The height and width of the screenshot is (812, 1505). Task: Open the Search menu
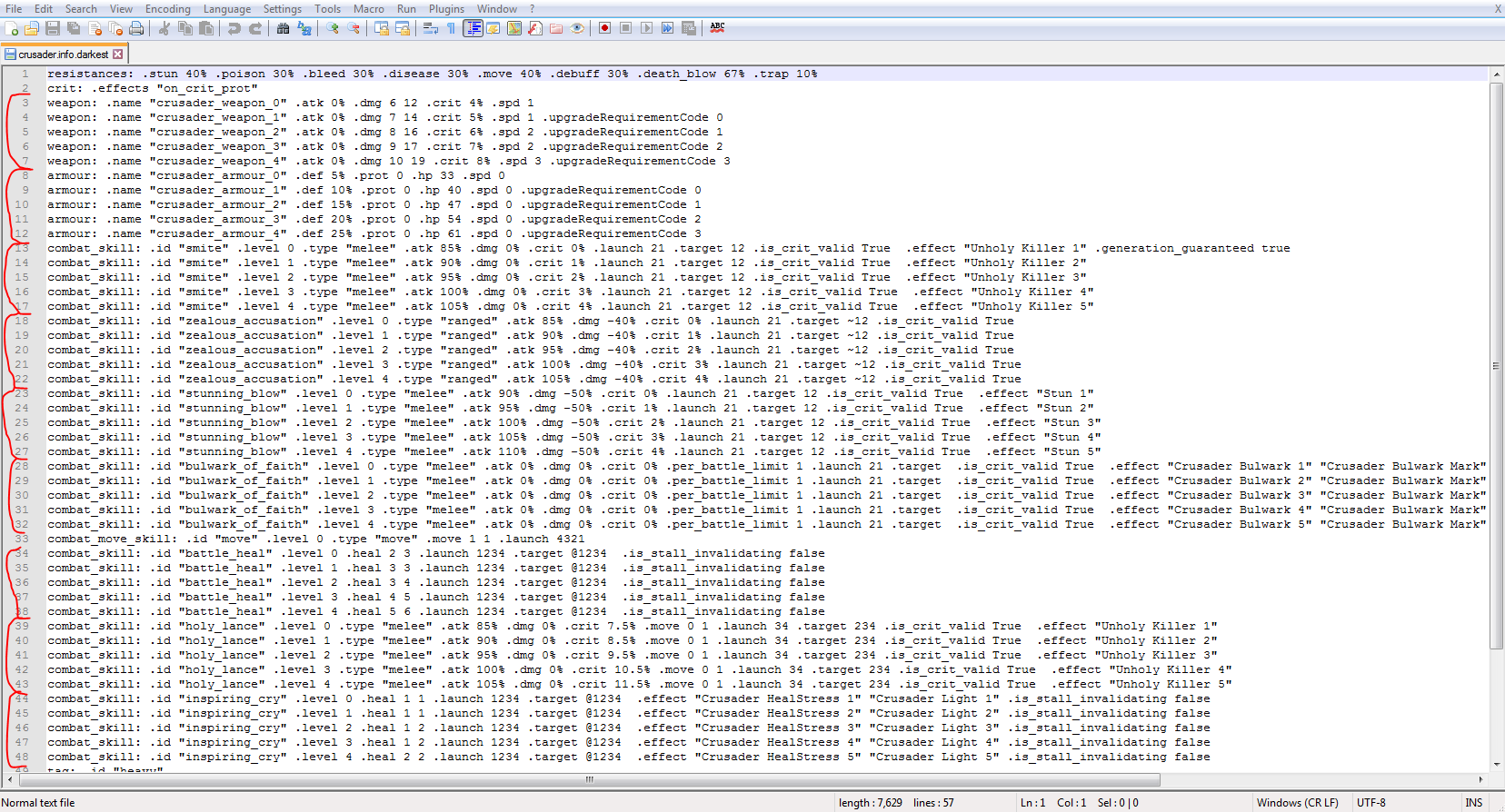pyautogui.click(x=81, y=9)
